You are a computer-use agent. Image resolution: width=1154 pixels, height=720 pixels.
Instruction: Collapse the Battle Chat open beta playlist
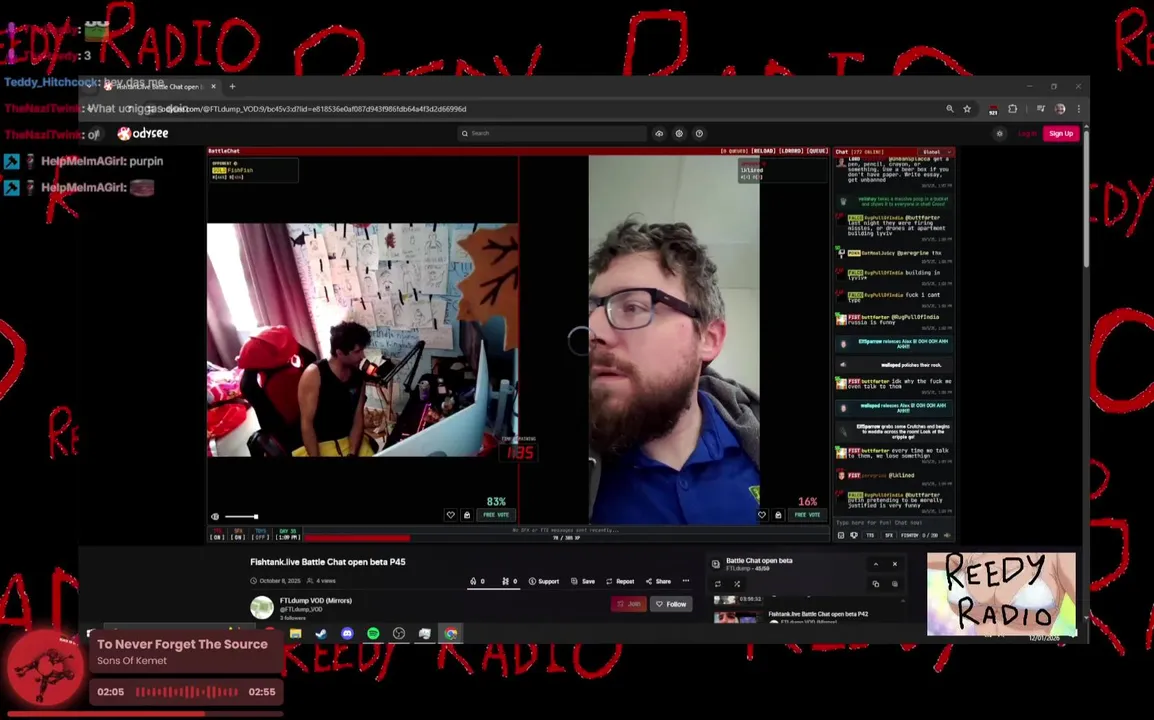876,564
